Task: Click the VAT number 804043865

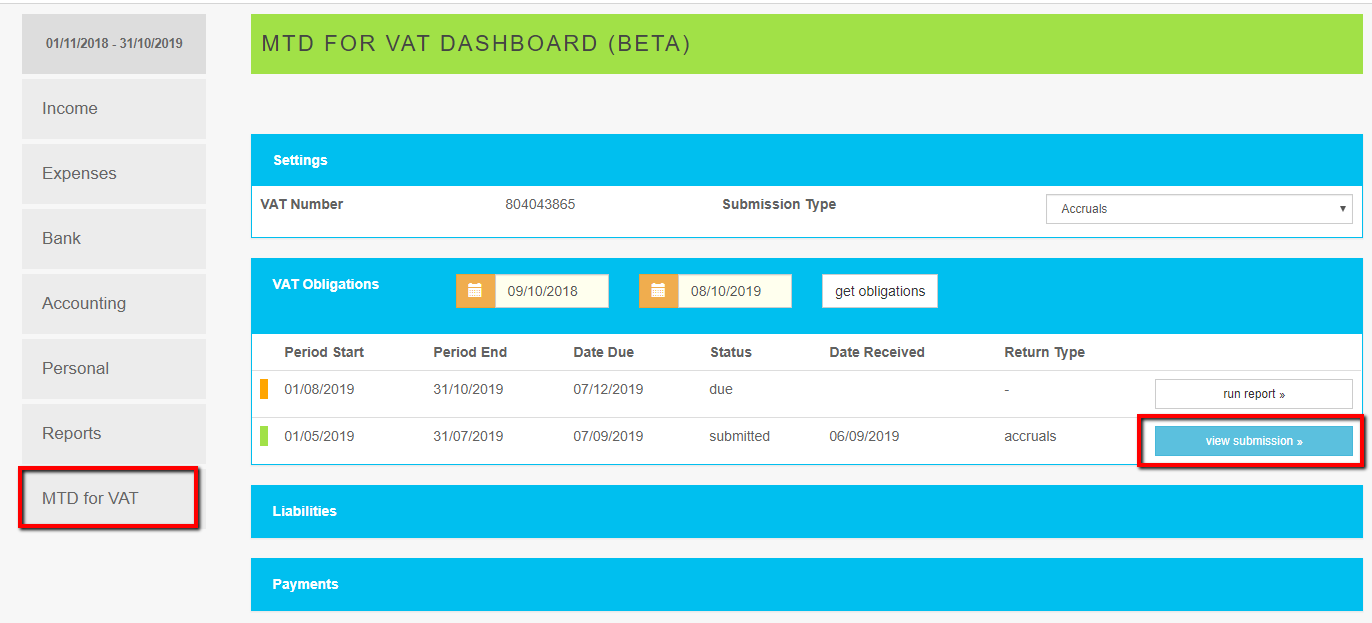Action: click(x=540, y=204)
